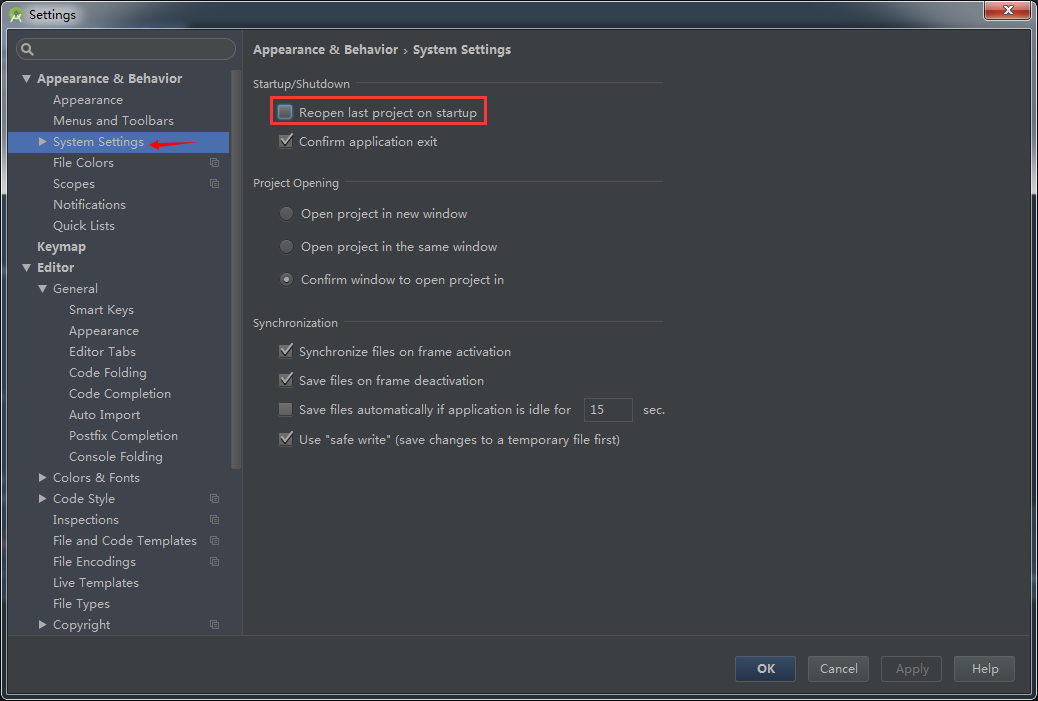Screen dimensions: 1038x701
Task: Click the project-level icon beside Copyright
Action: (214, 624)
